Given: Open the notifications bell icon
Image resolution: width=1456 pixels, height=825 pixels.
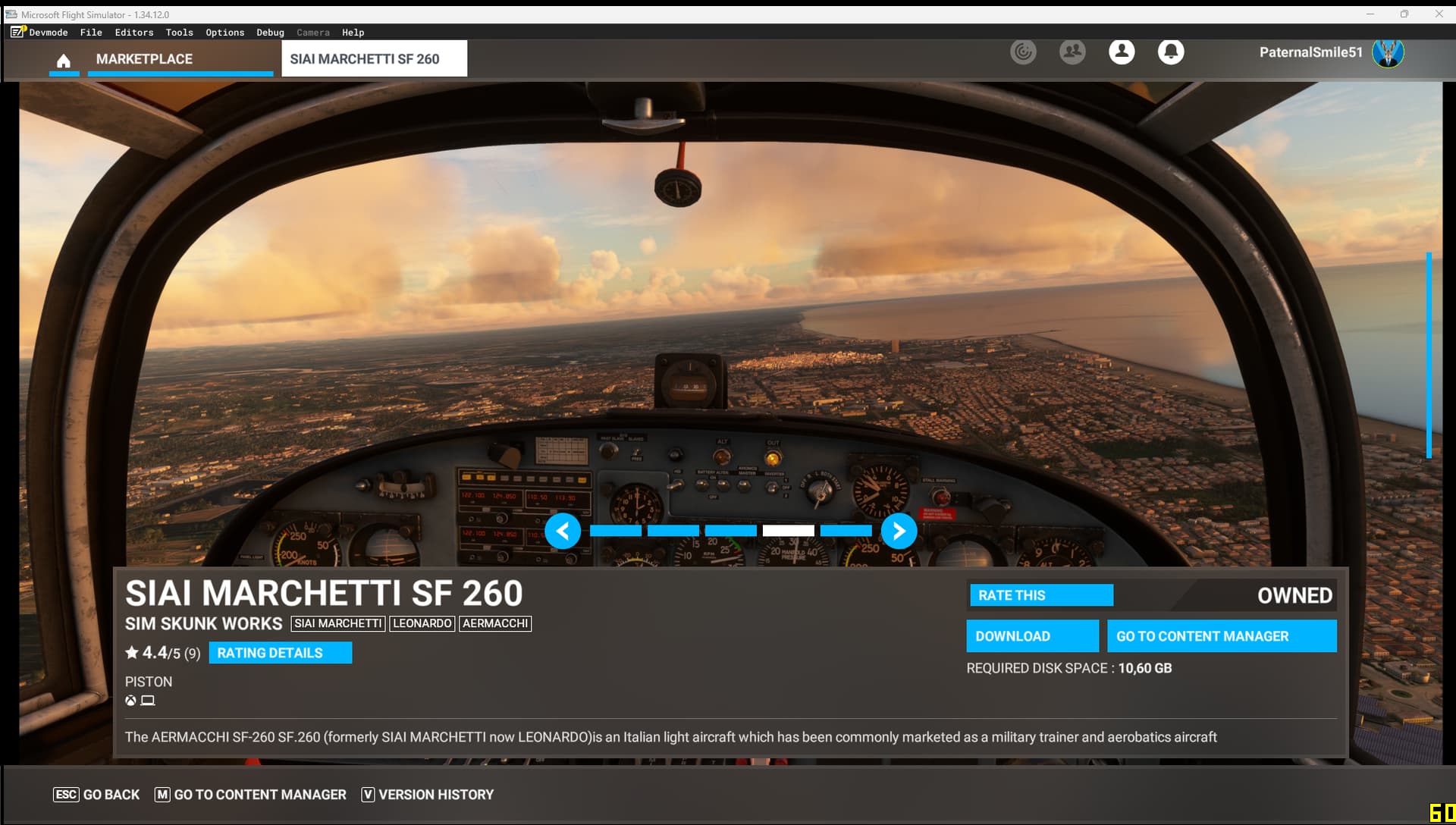Looking at the screenshot, I should [x=1171, y=52].
